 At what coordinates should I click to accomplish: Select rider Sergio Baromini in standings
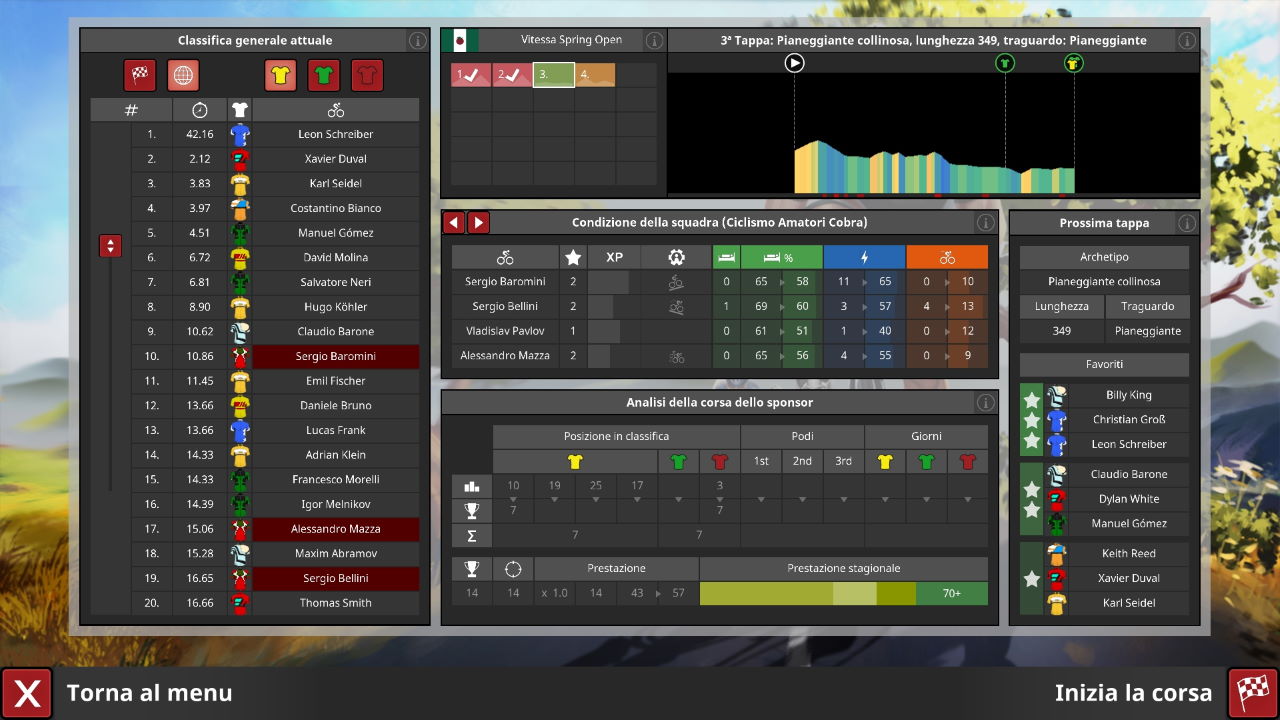tap(335, 356)
